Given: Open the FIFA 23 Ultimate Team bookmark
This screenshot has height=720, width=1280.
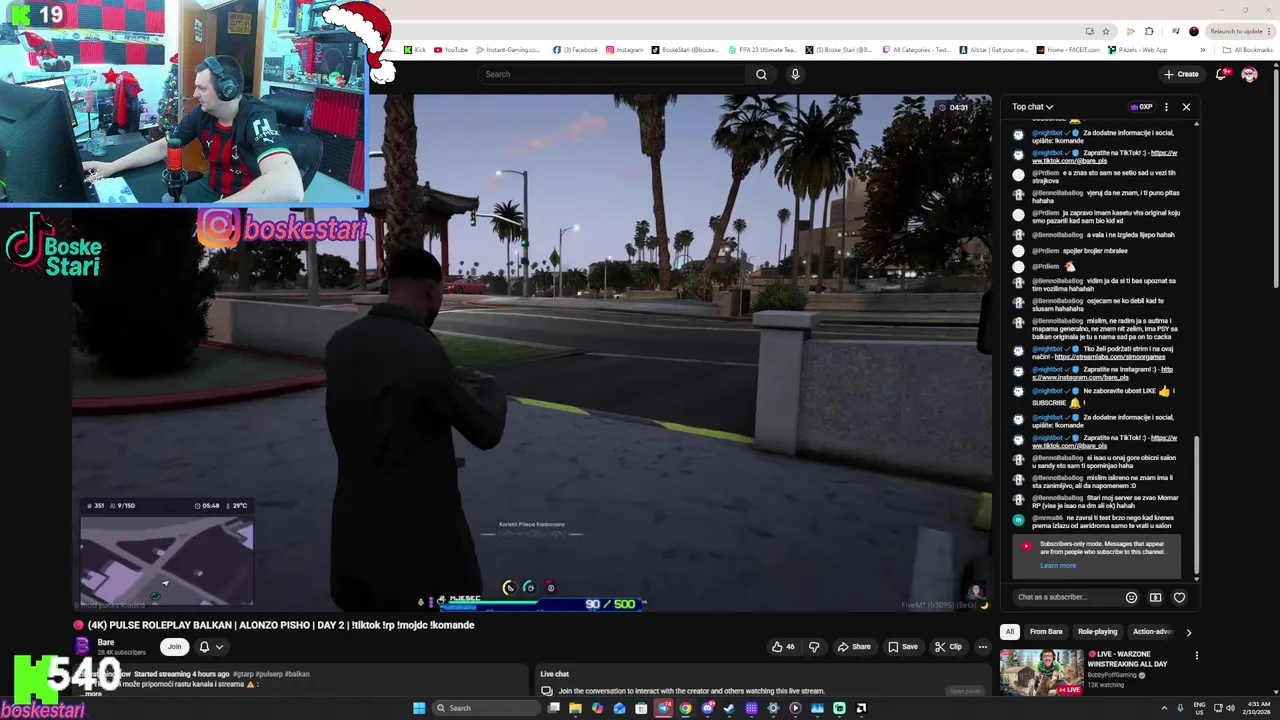Looking at the screenshot, I should point(763,50).
